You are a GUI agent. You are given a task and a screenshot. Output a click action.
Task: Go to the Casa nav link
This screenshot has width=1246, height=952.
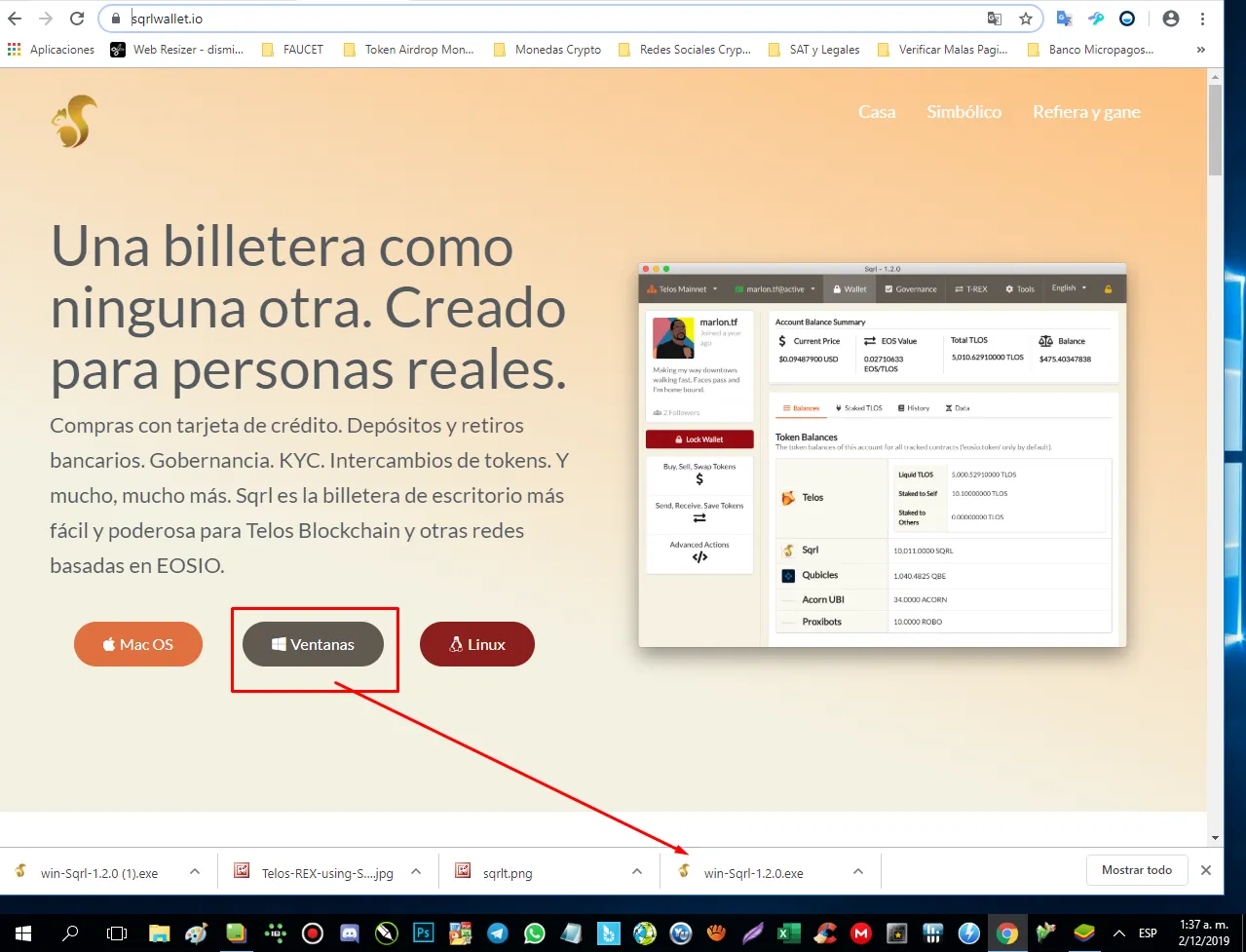pyautogui.click(x=877, y=112)
